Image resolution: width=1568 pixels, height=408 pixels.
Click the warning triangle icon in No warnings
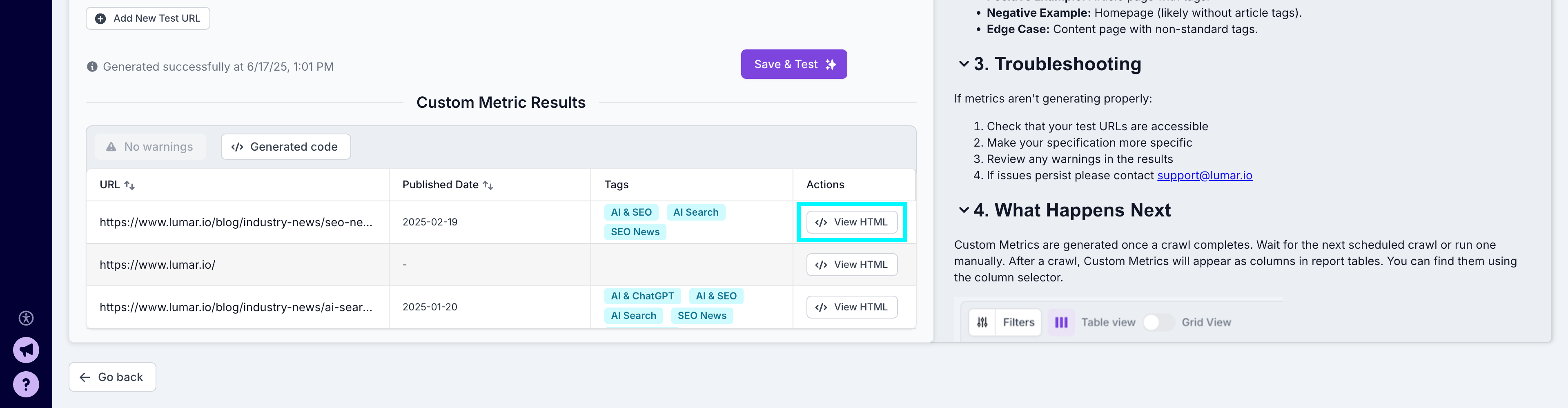coord(111,147)
